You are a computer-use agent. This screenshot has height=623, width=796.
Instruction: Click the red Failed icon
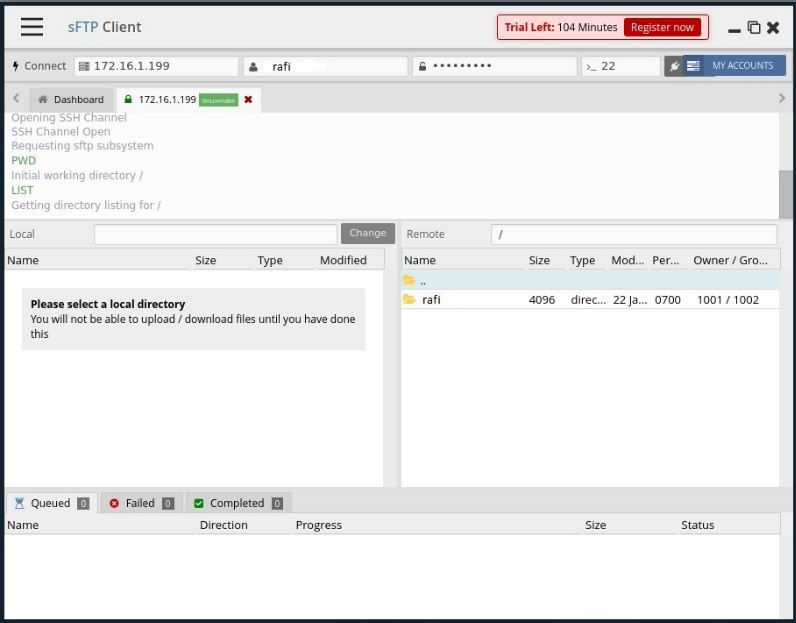[114, 503]
